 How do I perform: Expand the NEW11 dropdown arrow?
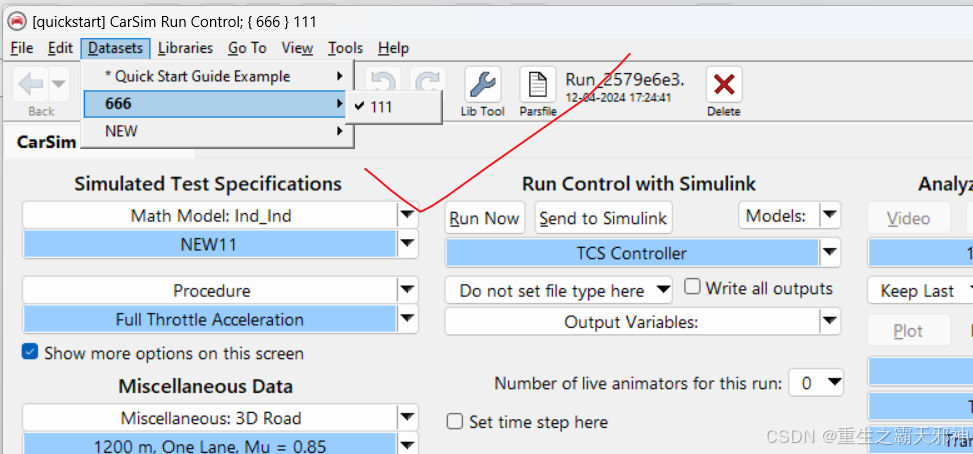[x=407, y=244]
